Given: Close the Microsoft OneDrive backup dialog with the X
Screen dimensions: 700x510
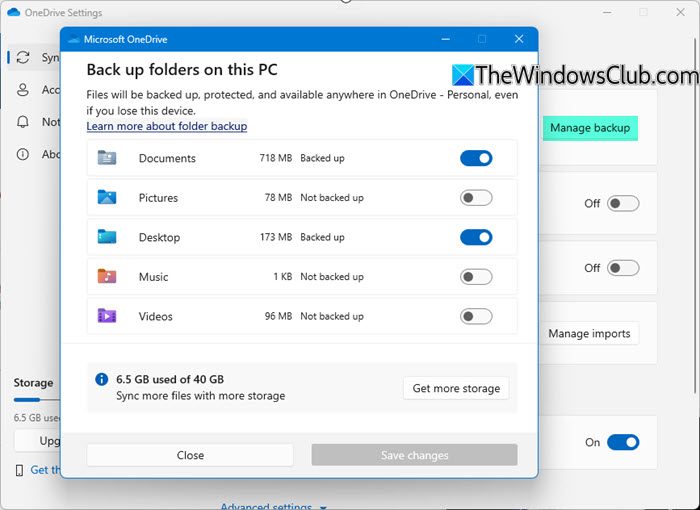Looking at the screenshot, I should point(519,39).
